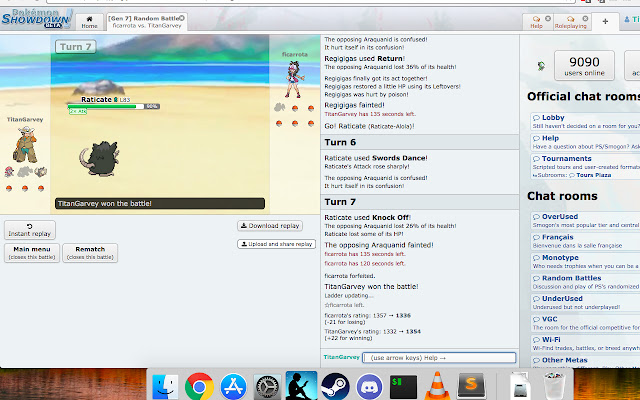This screenshot has width=640, height=400.
Task: Click the 2x Atk status badge
Action: (78, 111)
